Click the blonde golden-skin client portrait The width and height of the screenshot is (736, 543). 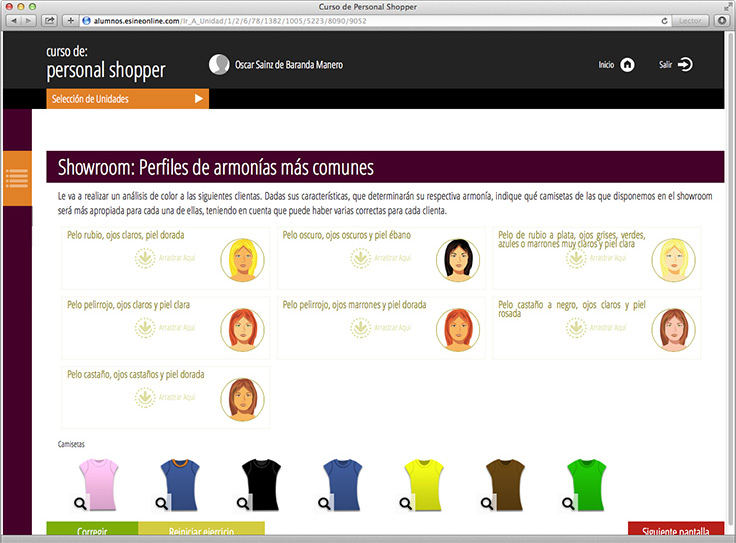241,259
